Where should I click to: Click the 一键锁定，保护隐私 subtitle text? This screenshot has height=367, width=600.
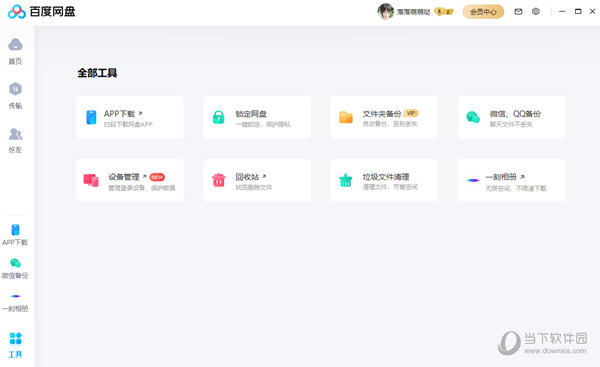tap(263, 124)
